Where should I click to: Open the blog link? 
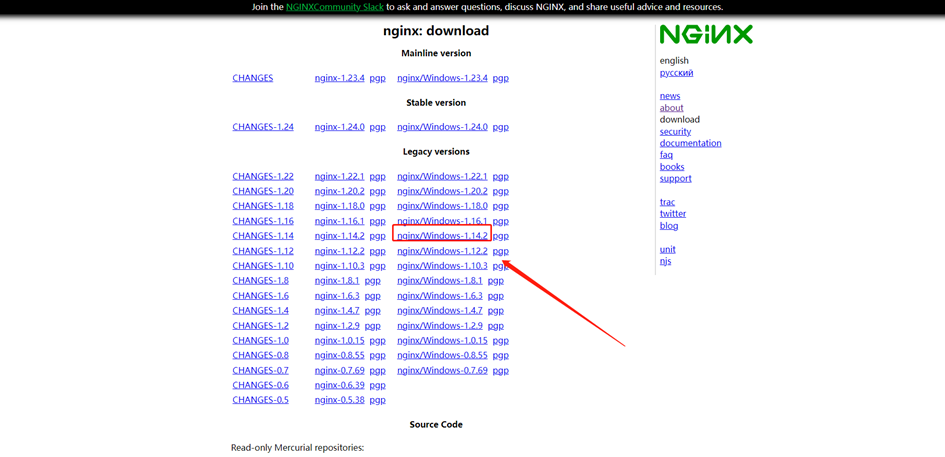[668, 225]
